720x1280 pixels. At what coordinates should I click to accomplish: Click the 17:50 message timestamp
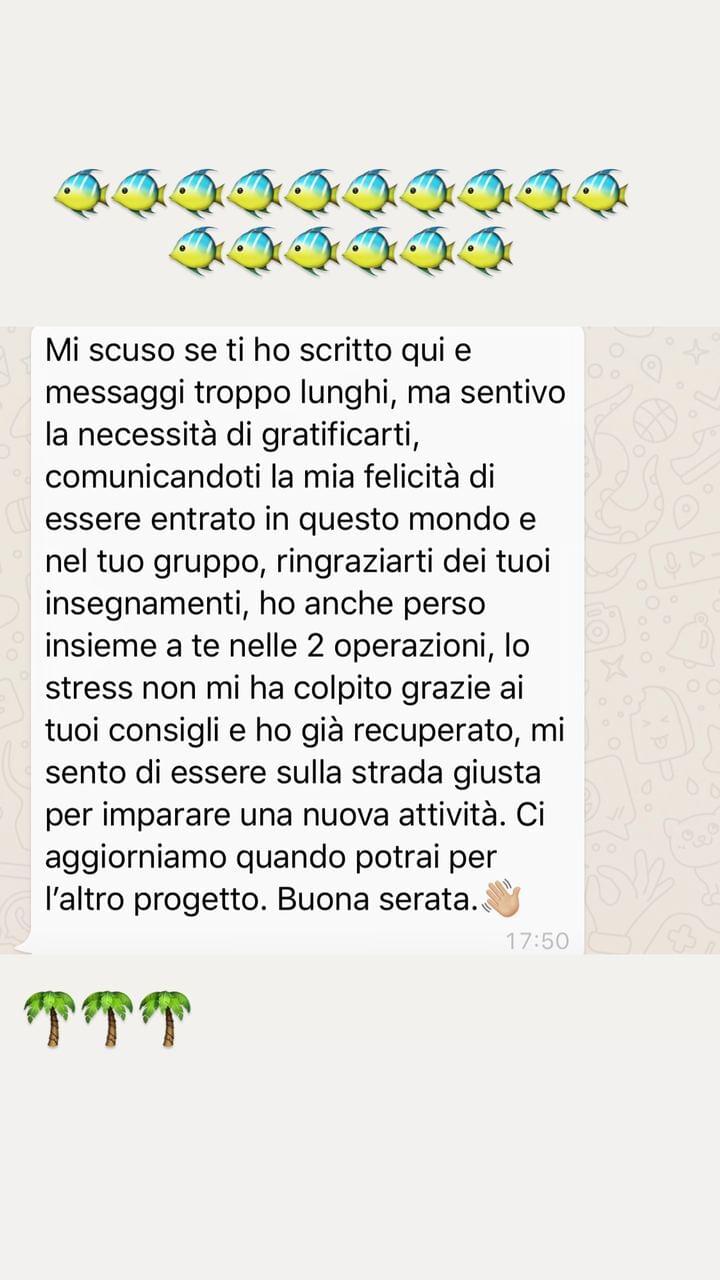point(537,941)
